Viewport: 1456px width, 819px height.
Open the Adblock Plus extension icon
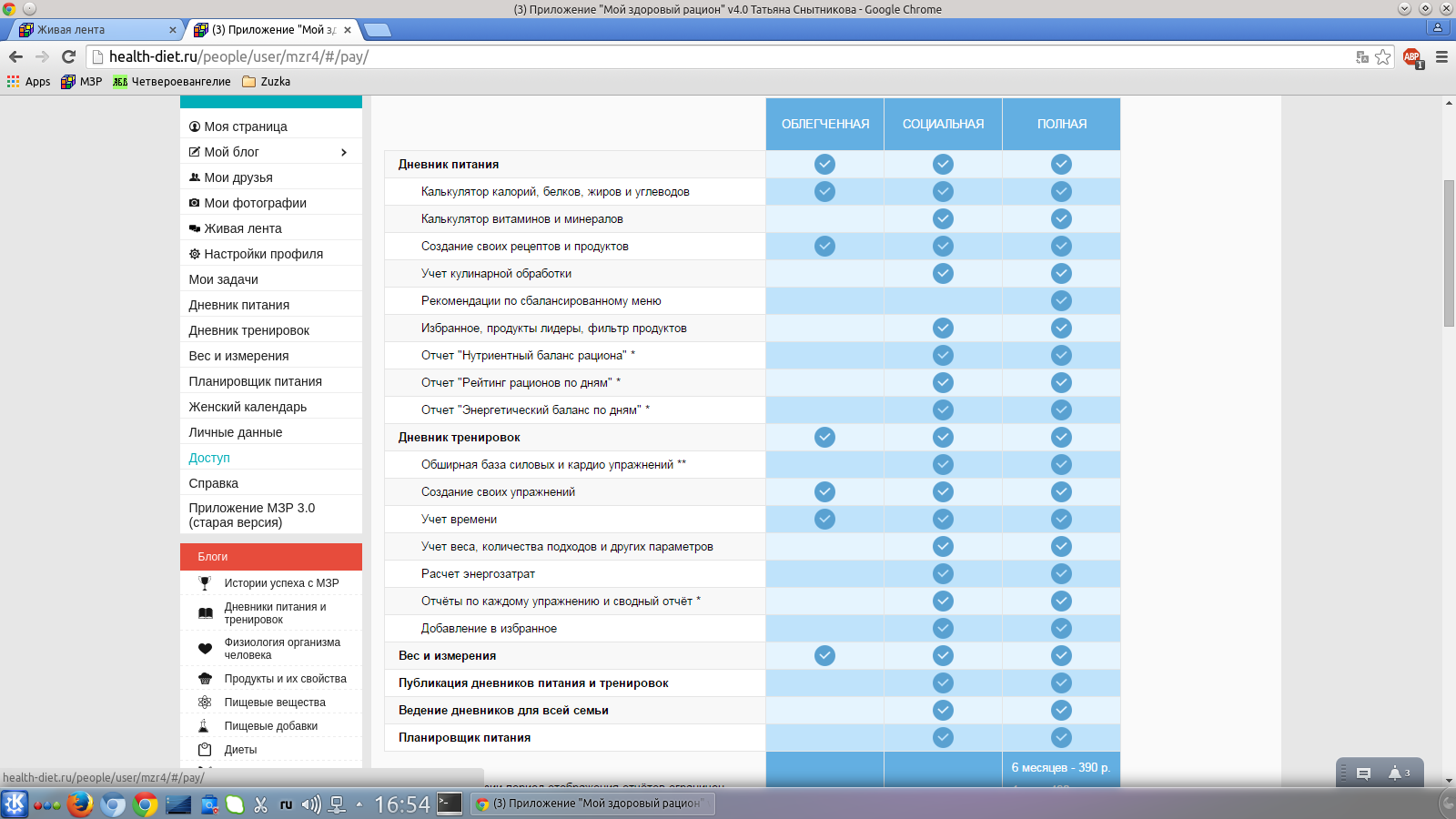point(1412,57)
